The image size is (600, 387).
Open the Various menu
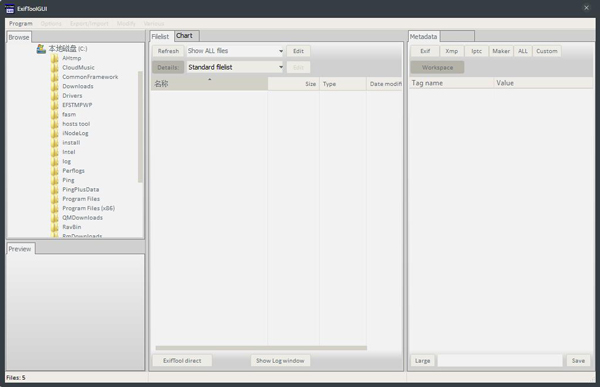pos(154,23)
